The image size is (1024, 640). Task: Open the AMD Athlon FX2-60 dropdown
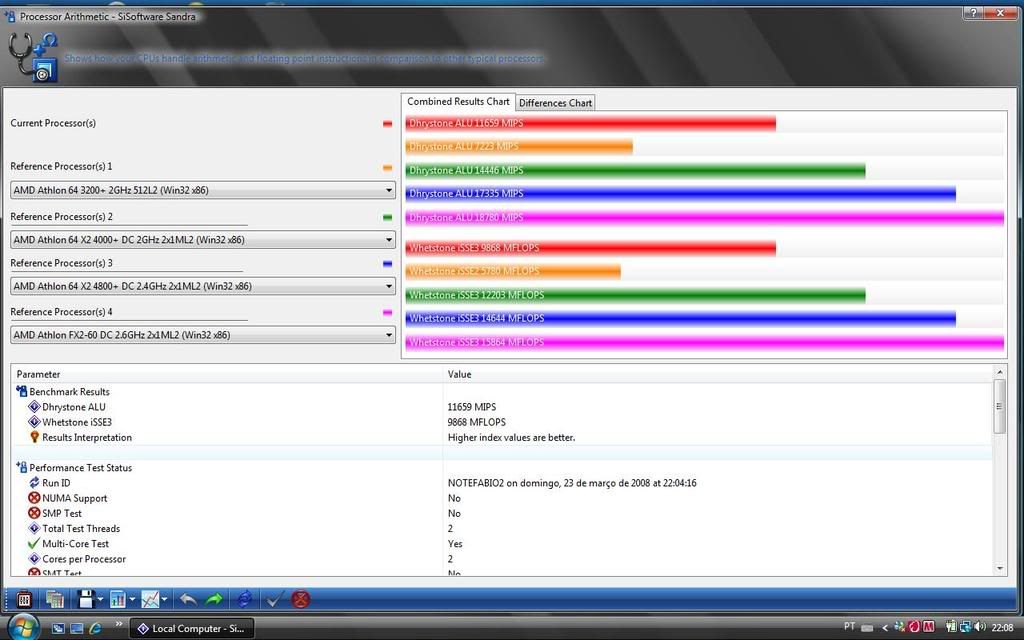point(388,335)
